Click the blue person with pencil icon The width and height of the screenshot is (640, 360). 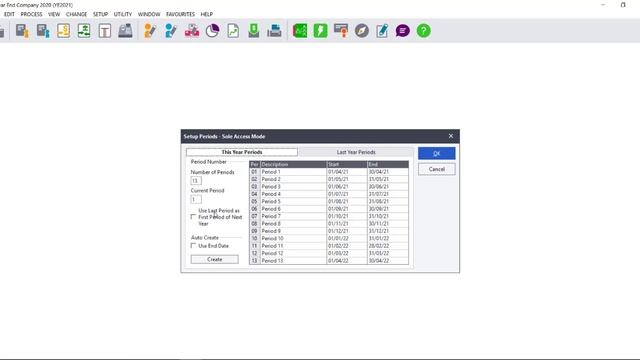[x=171, y=31]
